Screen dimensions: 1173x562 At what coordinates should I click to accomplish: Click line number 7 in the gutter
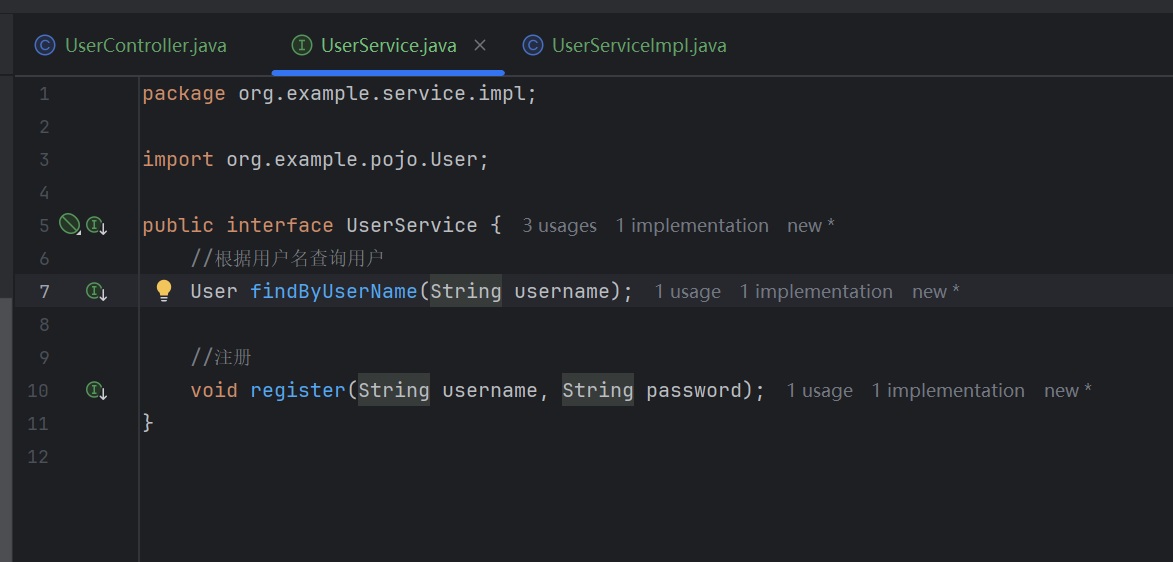tap(44, 291)
